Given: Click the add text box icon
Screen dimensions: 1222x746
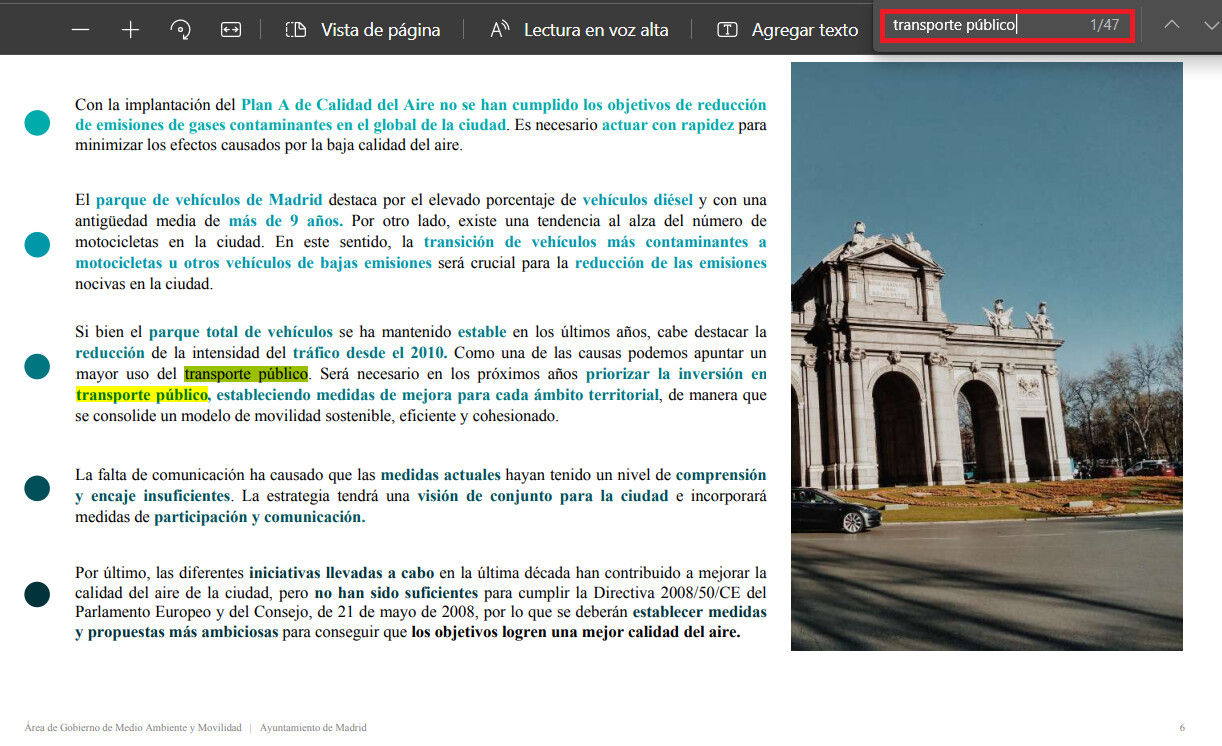Looking at the screenshot, I should tap(728, 30).
